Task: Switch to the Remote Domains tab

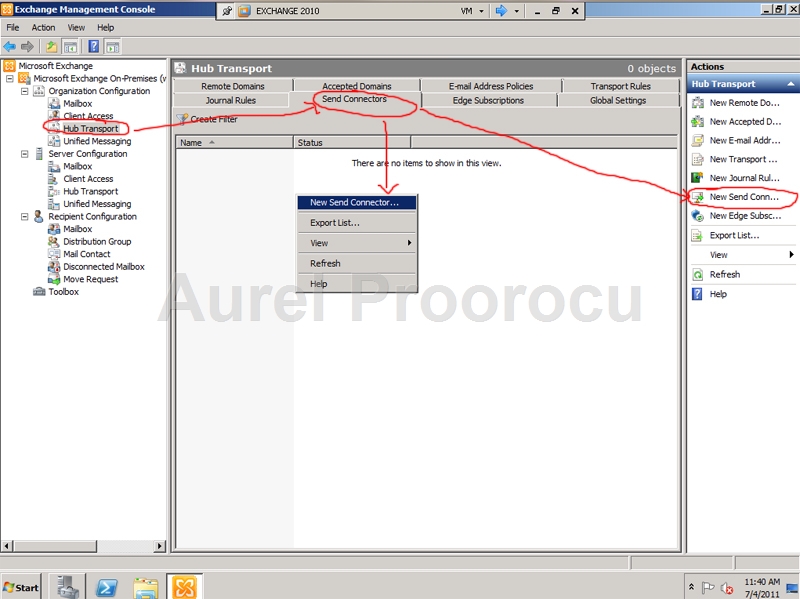Action: [x=233, y=86]
